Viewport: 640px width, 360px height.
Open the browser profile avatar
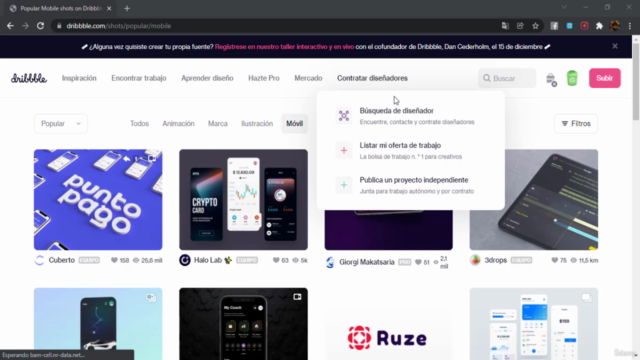click(615, 26)
